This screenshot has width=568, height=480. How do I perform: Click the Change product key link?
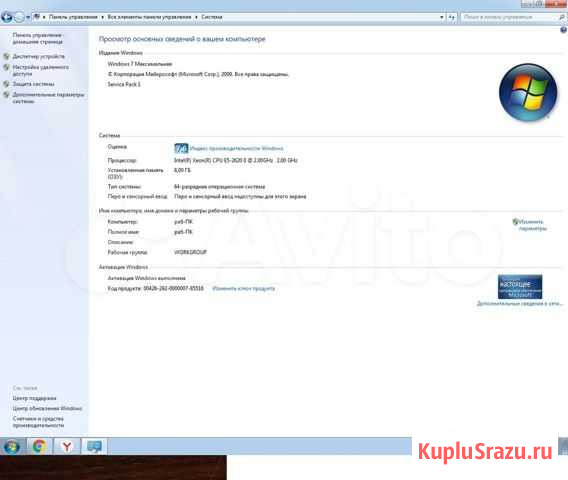click(x=243, y=289)
